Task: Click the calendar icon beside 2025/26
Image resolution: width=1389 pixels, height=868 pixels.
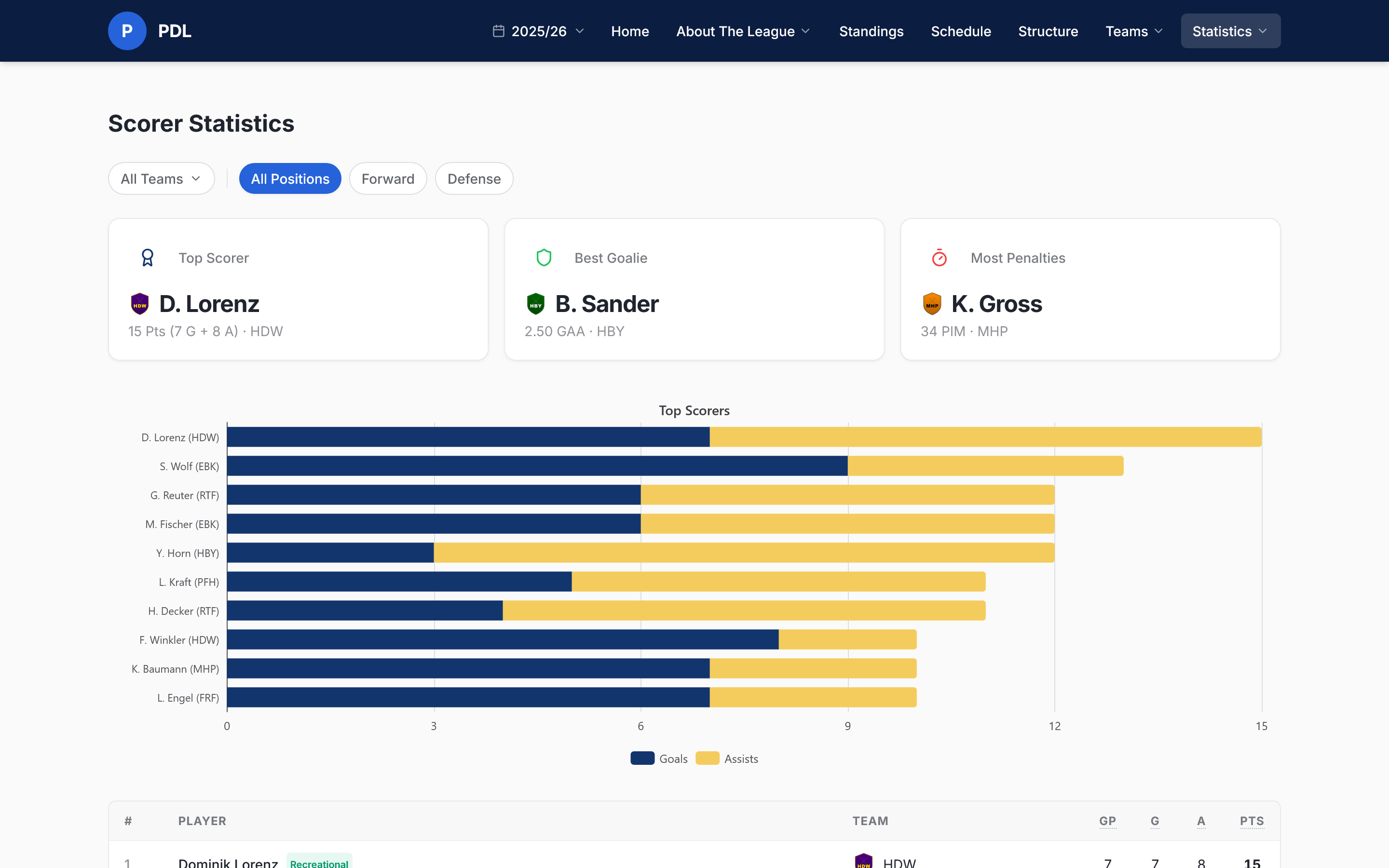Action: (498, 31)
